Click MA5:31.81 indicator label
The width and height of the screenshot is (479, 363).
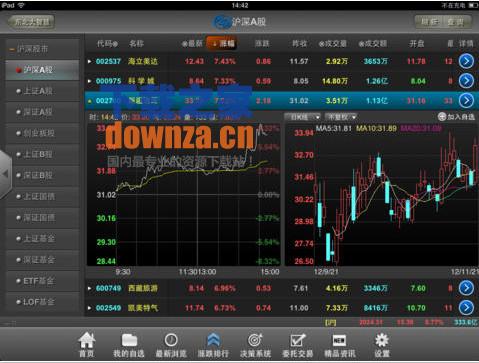(x=334, y=128)
